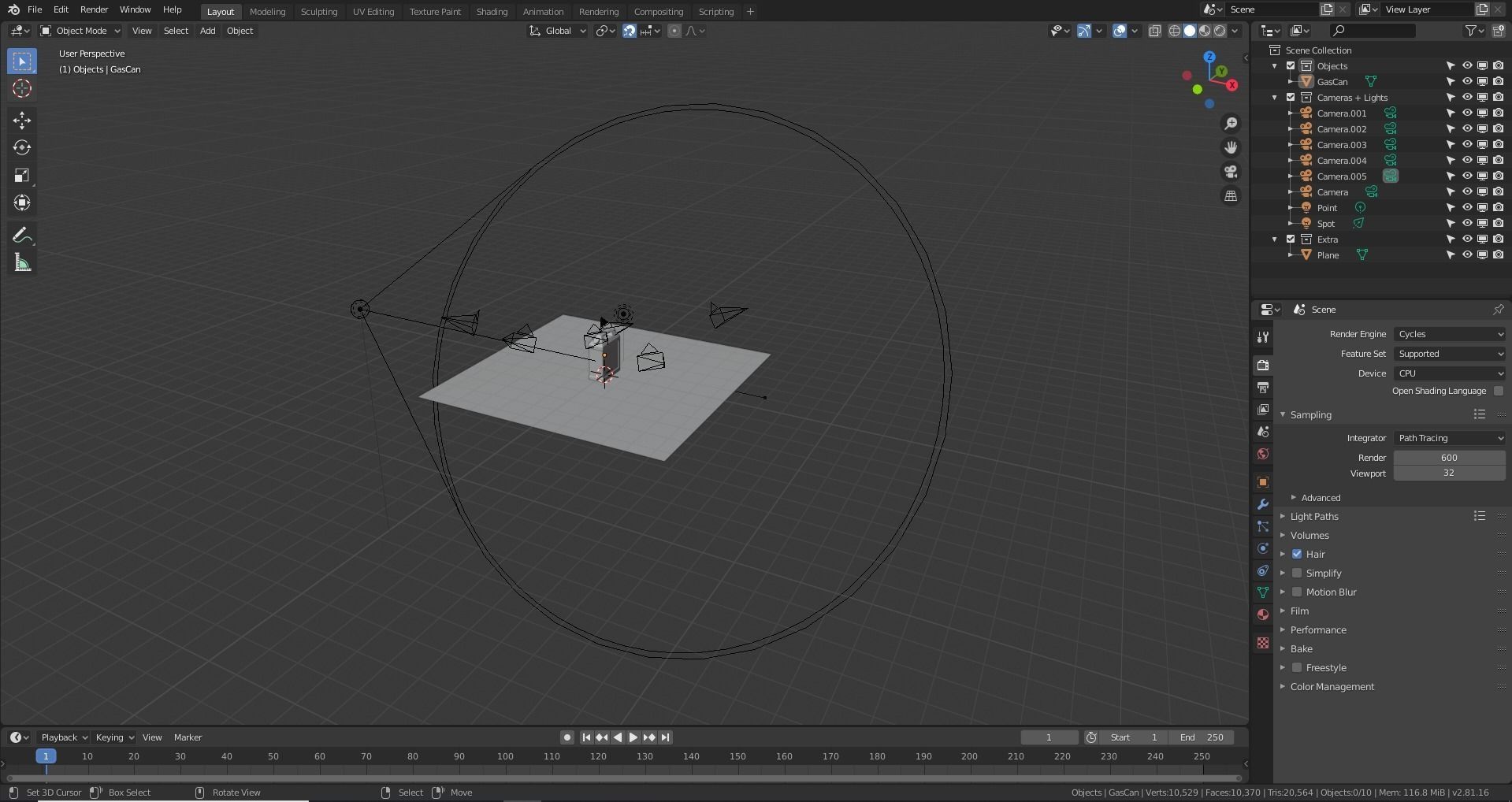This screenshot has height=802, width=1512.
Task: Click the viewport pan hand icon
Action: coord(1231,147)
